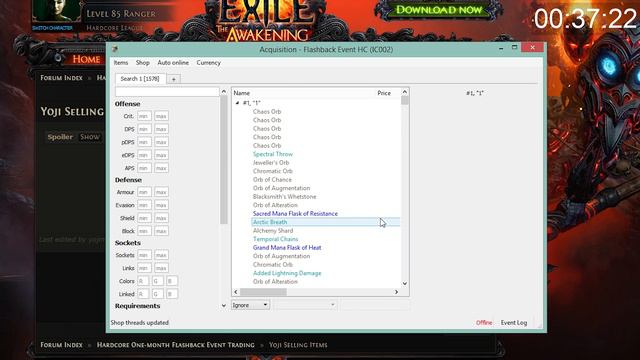Open the Auto online menu
The height and width of the screenshot is (360, 640).
pos(173,63)
